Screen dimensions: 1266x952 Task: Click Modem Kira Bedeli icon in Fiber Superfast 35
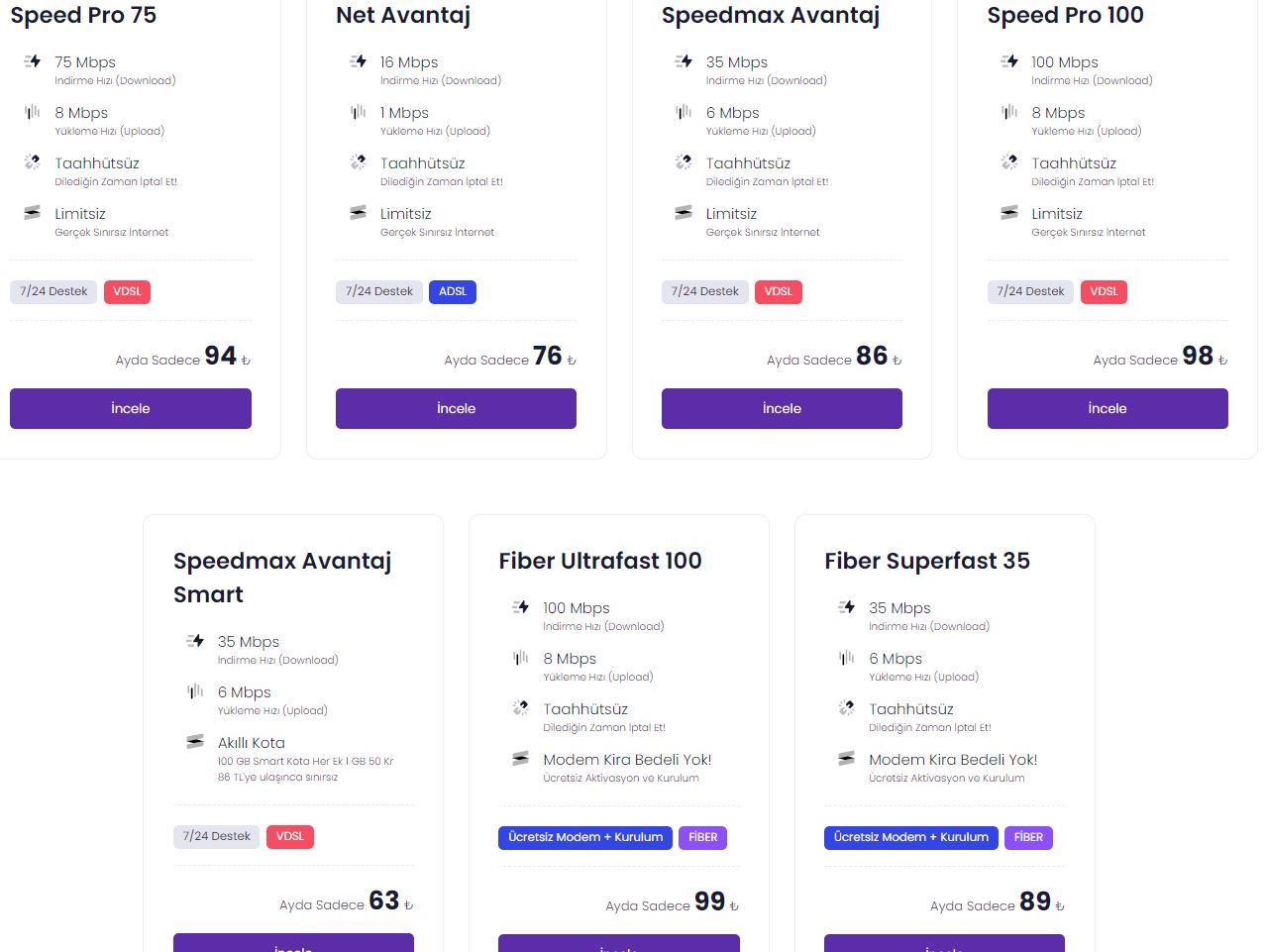click(x=846, y=758)
